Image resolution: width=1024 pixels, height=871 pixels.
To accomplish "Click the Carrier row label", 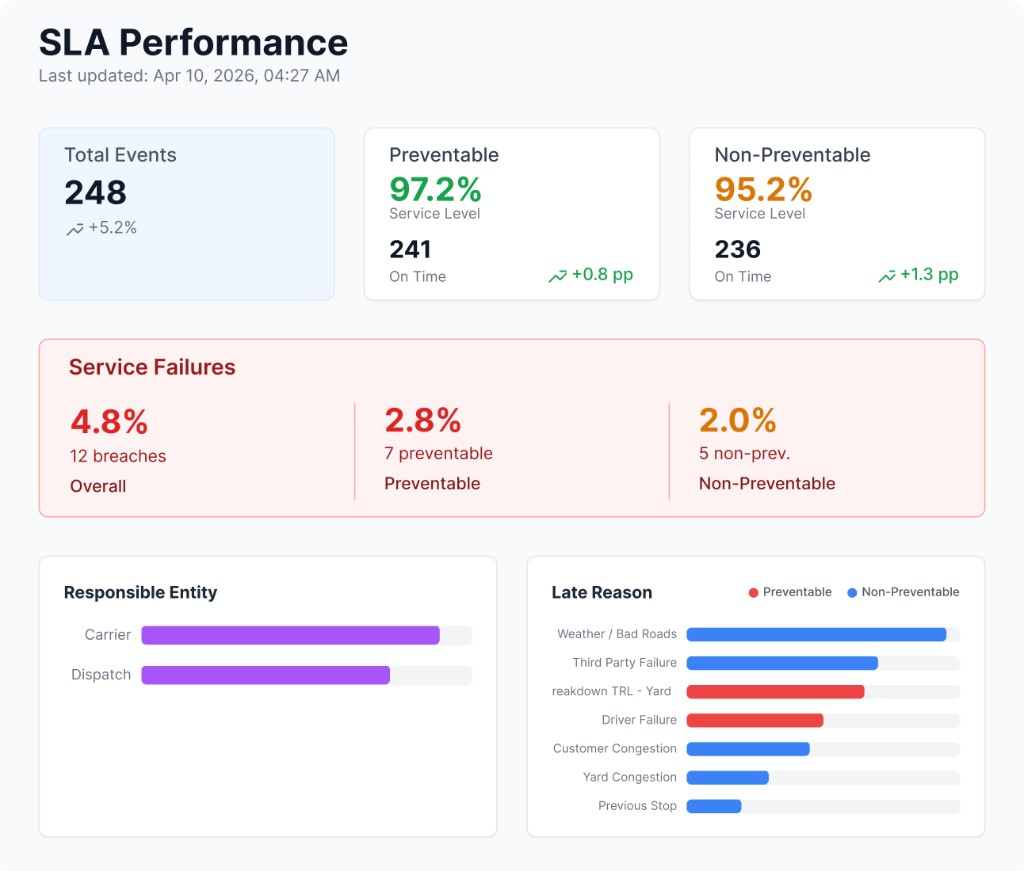I will click(x=108, y=635).
